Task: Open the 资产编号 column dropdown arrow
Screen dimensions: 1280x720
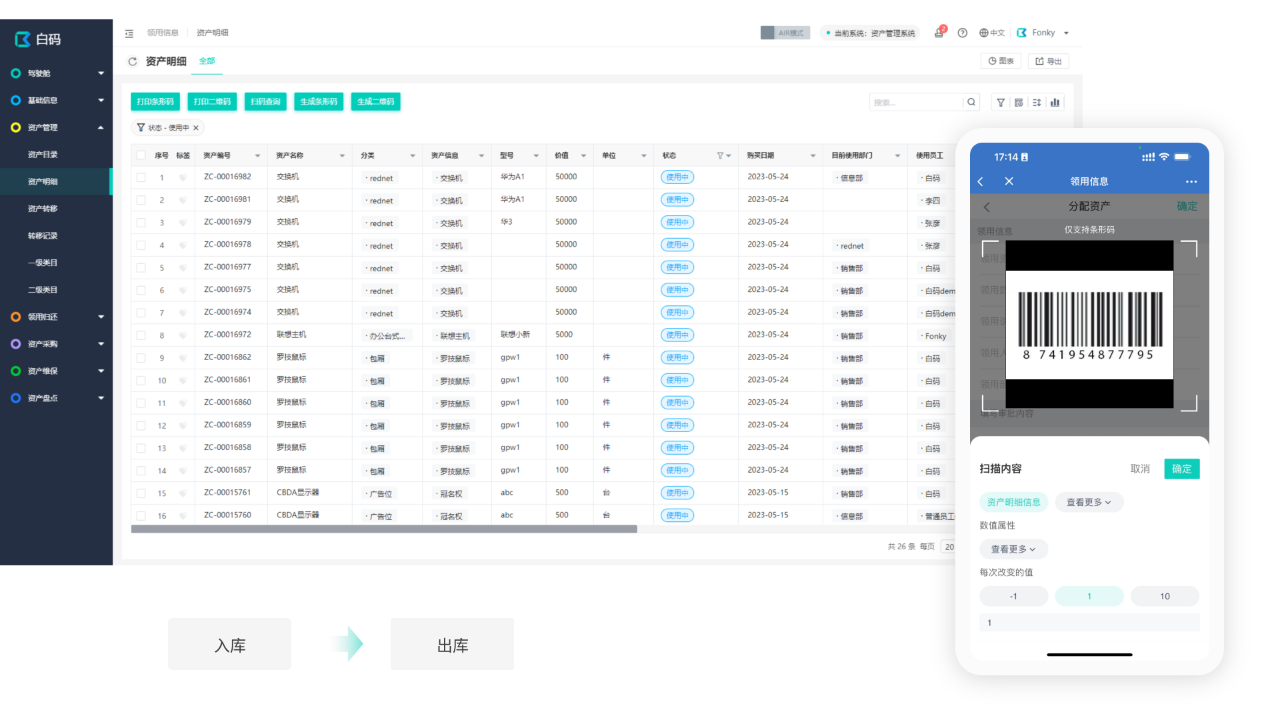Action: (x=258, y=156)
